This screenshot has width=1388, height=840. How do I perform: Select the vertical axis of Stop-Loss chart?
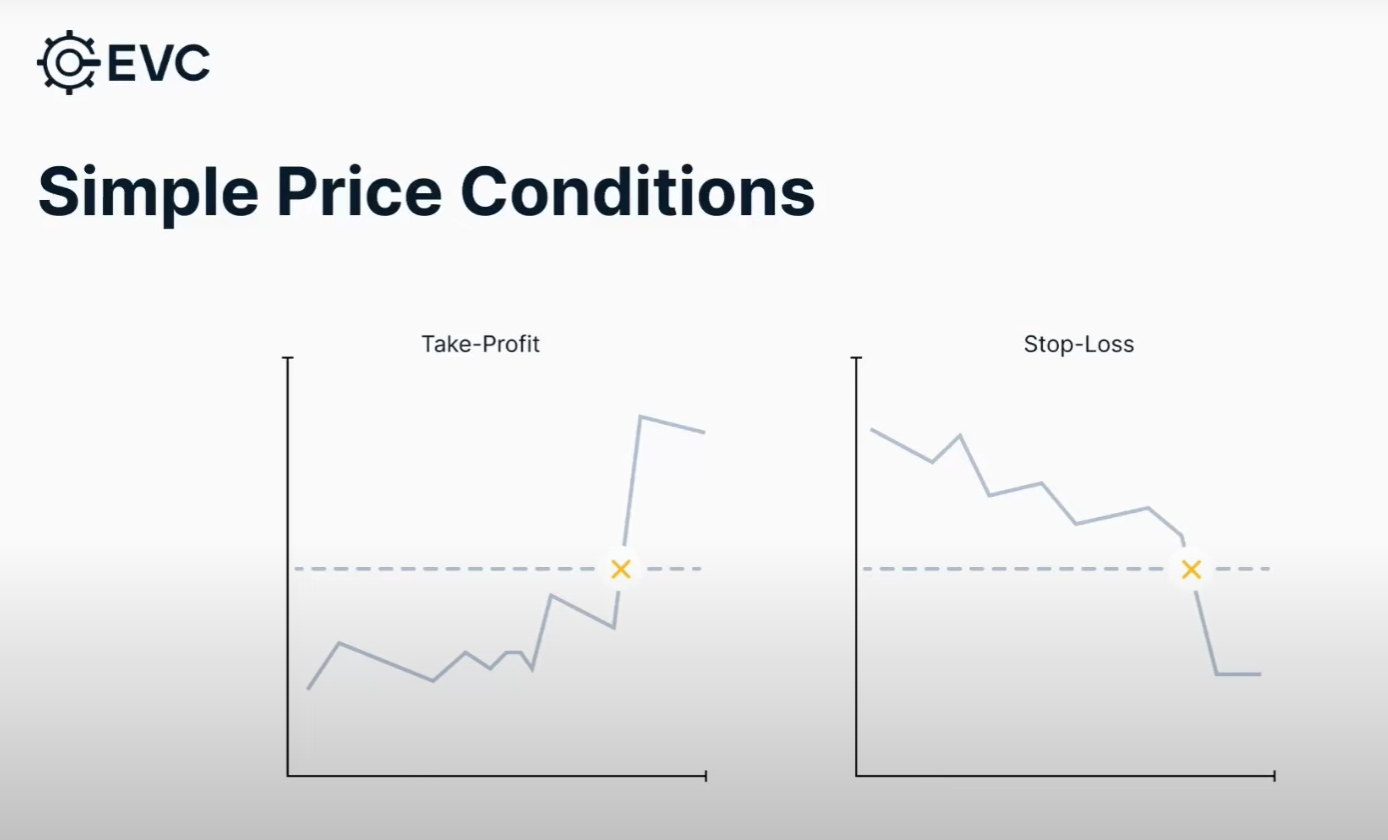pos(857,566)
